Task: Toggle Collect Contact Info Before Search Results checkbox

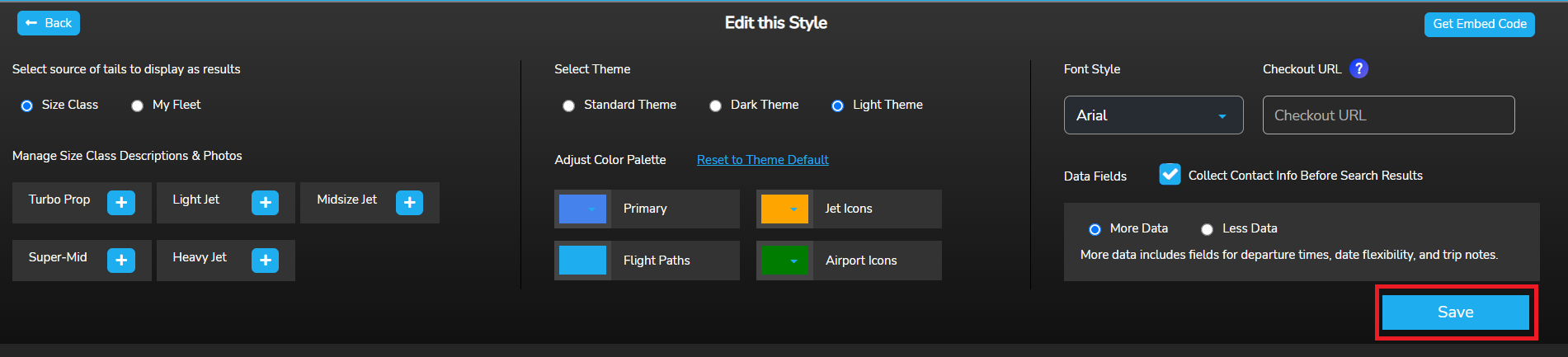Action: (x=1170, y=175)
